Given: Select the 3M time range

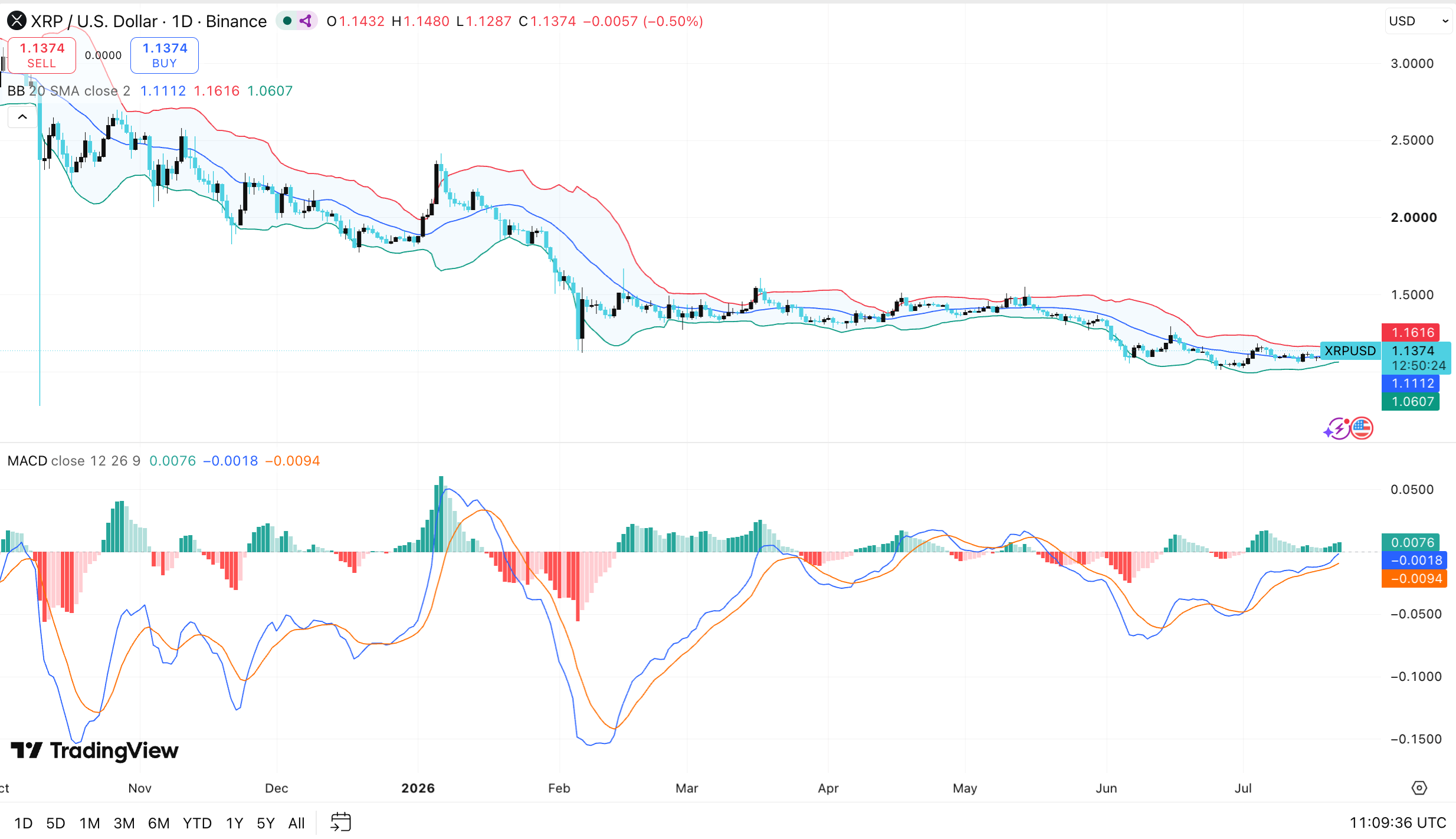Looking at the screenshot, I should 124,823.
